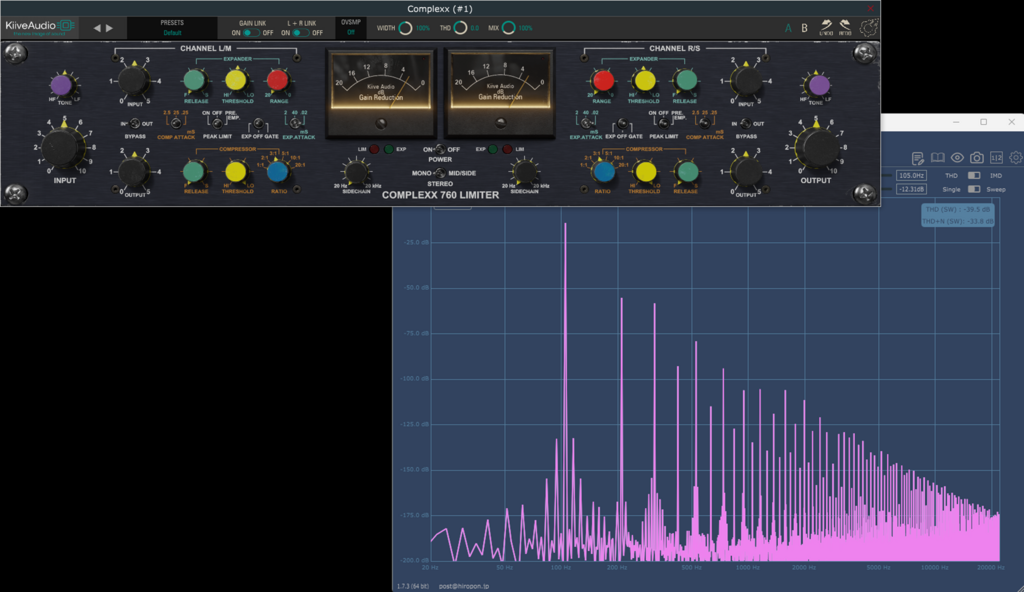
Task: Adjust the THD knob in top bar
Action: click(x=460, y=28)
